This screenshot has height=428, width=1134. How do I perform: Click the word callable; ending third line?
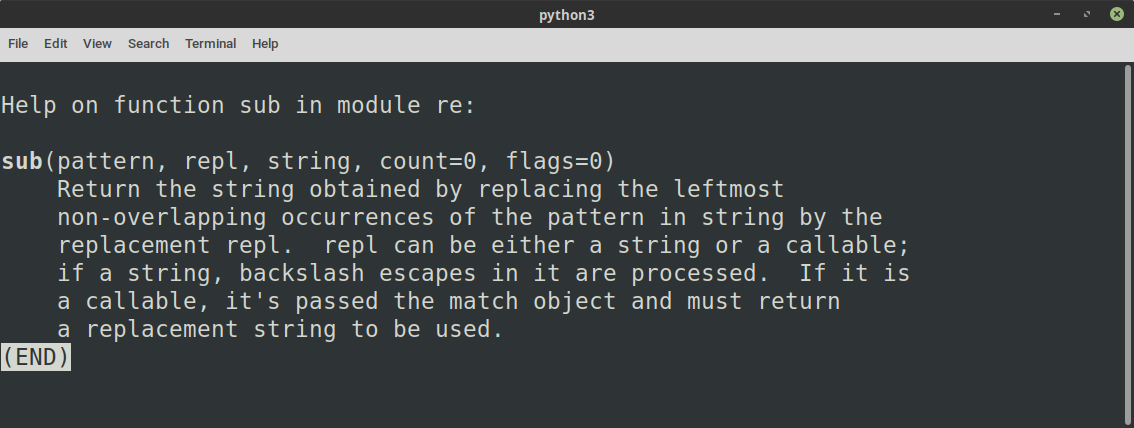coord(848,246)
